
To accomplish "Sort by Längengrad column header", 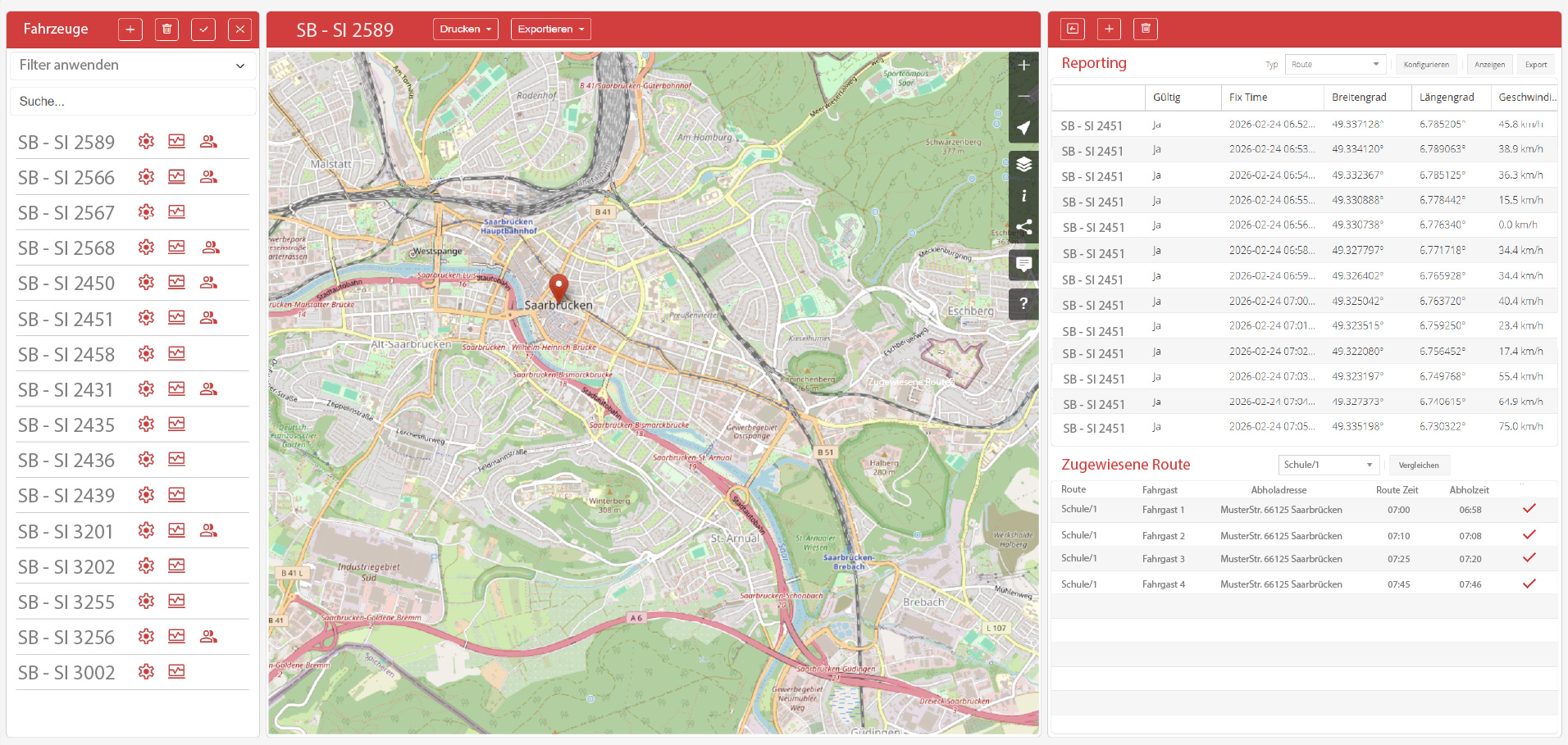I will (1451, 98).
